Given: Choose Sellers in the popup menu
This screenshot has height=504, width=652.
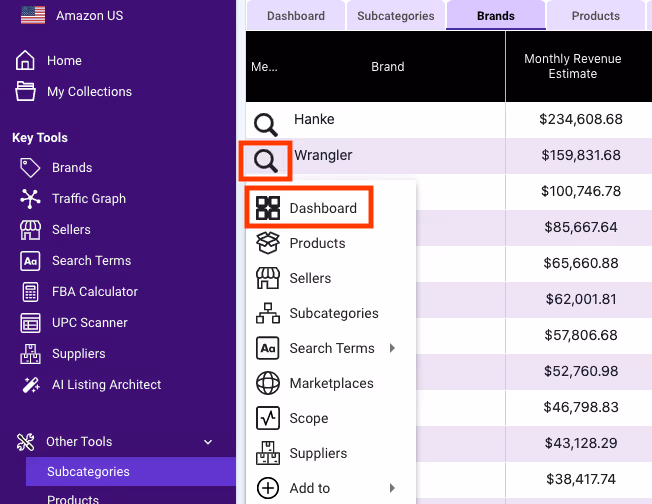Looking at the screenshot, I should coord(310,278).
